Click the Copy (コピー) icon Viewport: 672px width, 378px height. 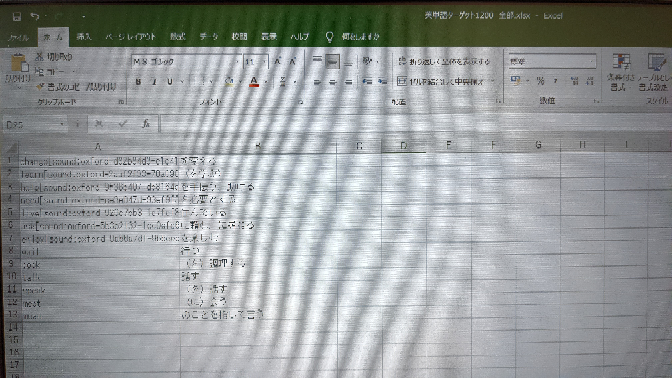tap(39, 72)
